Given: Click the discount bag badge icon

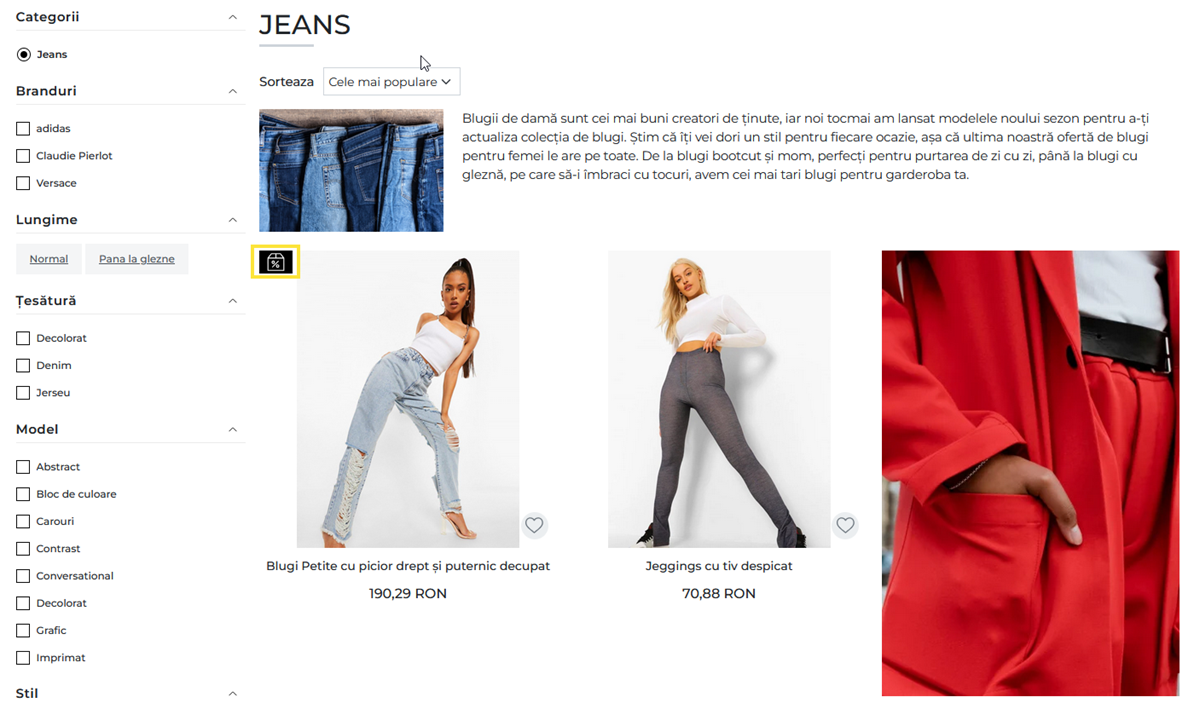Looking at the screenshot, I should tap(275, 262).
